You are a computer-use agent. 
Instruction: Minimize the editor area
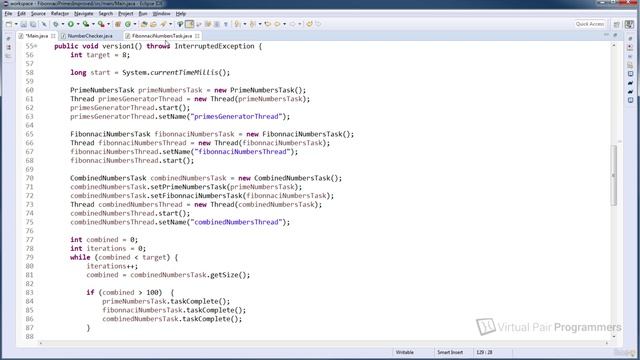606,36
